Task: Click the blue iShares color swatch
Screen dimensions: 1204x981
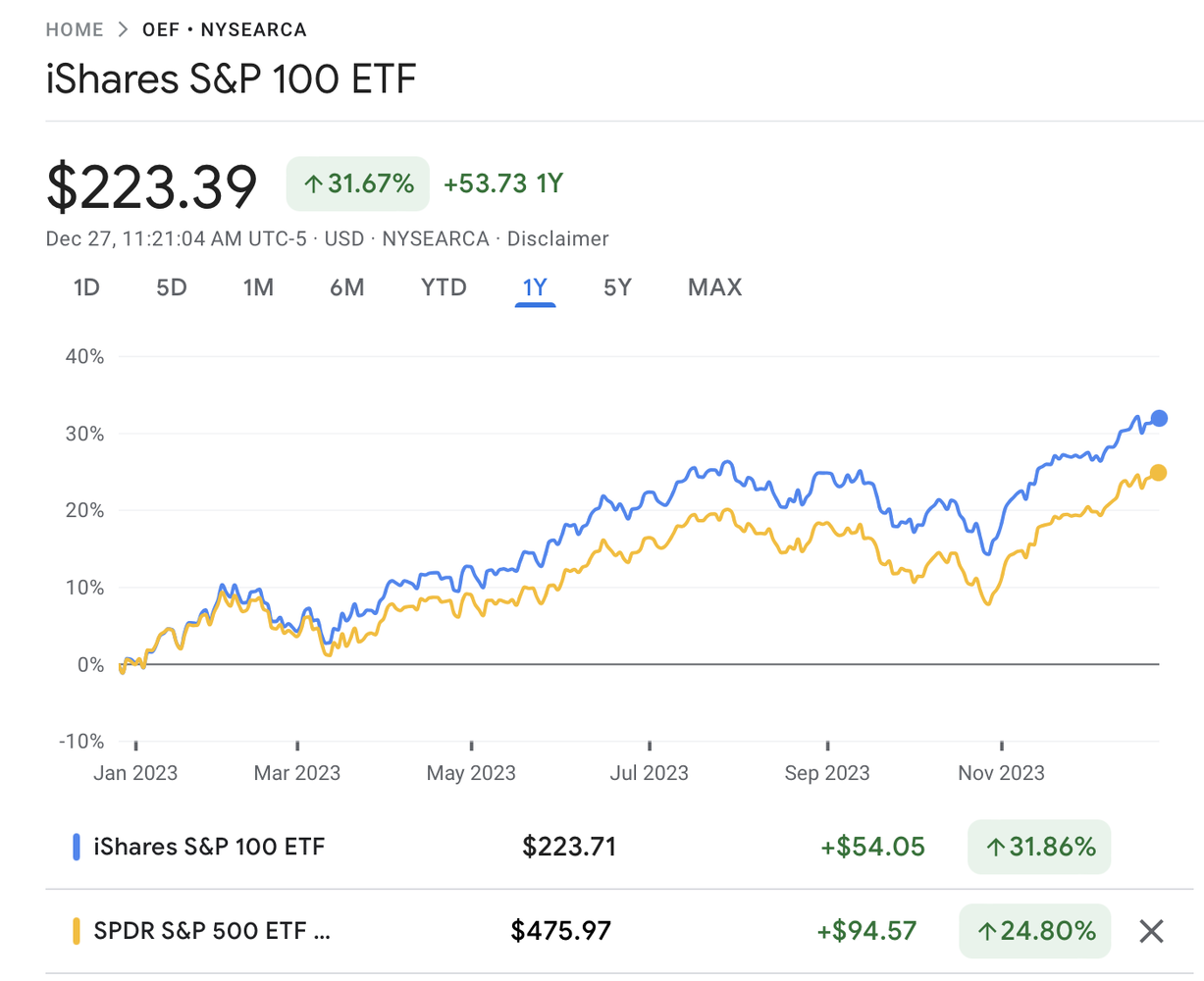Action: (x=77, y=847)
